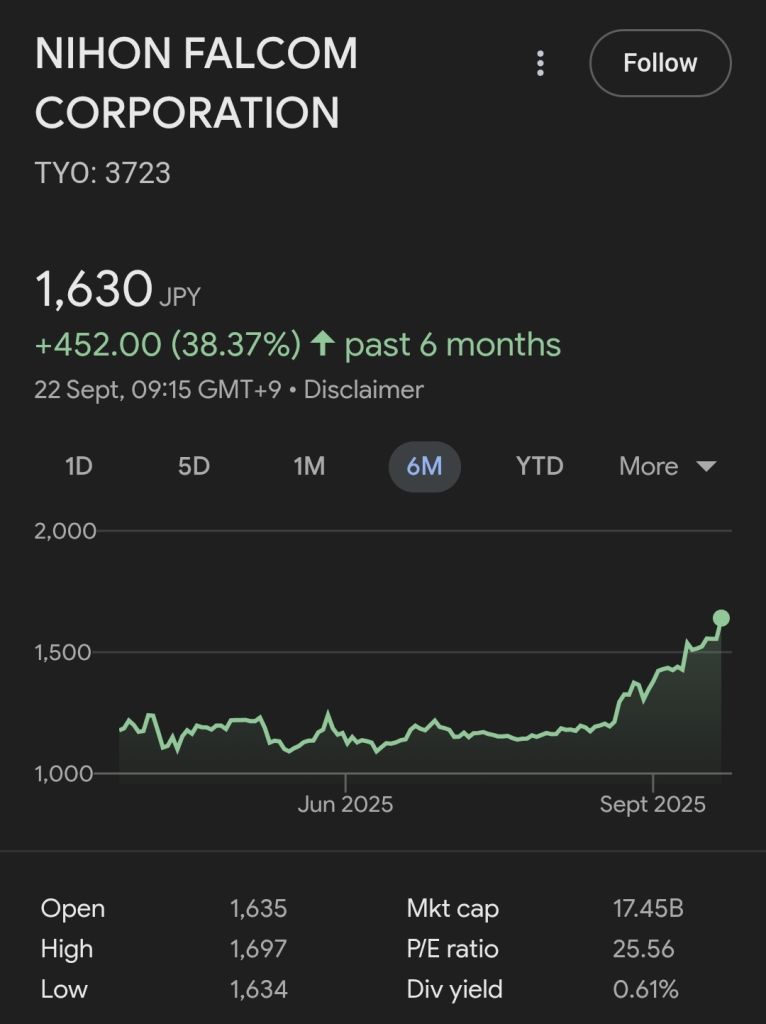Click the Jun 2025 axis marker
The width and height of the screenshot is (766, 1024).
(x=345, y=804)
